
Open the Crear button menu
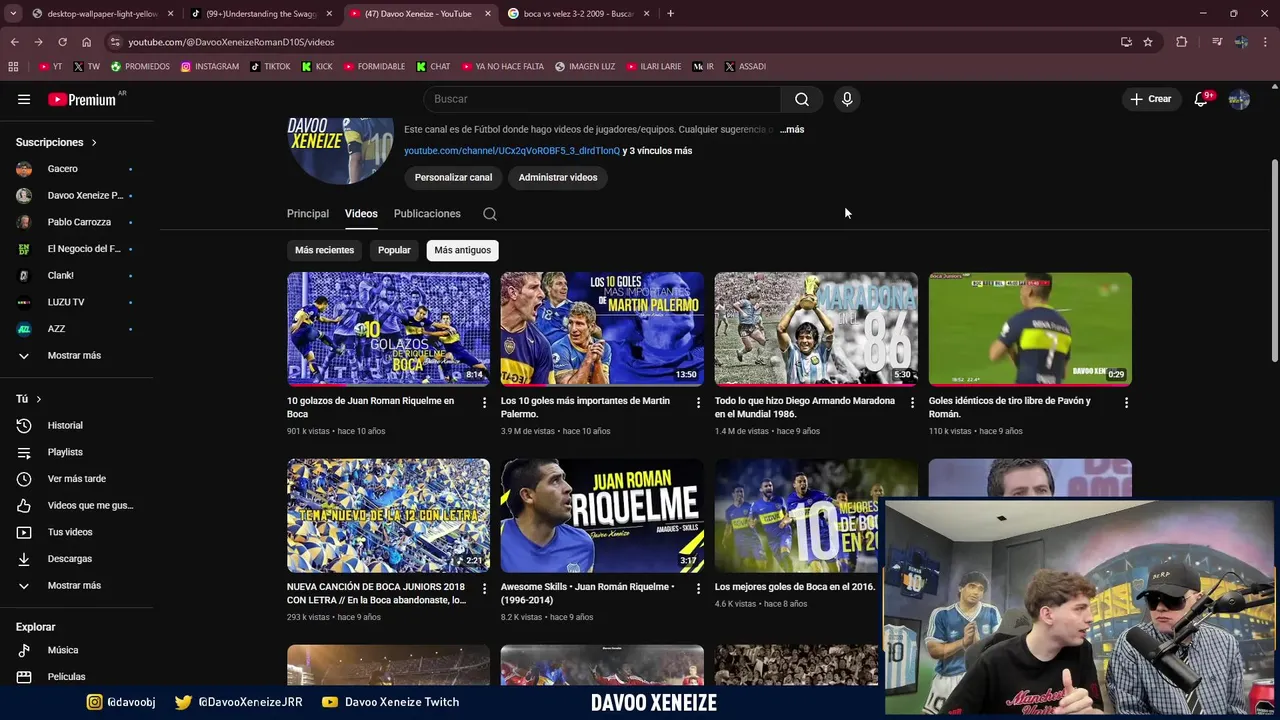click(x=1151, y=99)
